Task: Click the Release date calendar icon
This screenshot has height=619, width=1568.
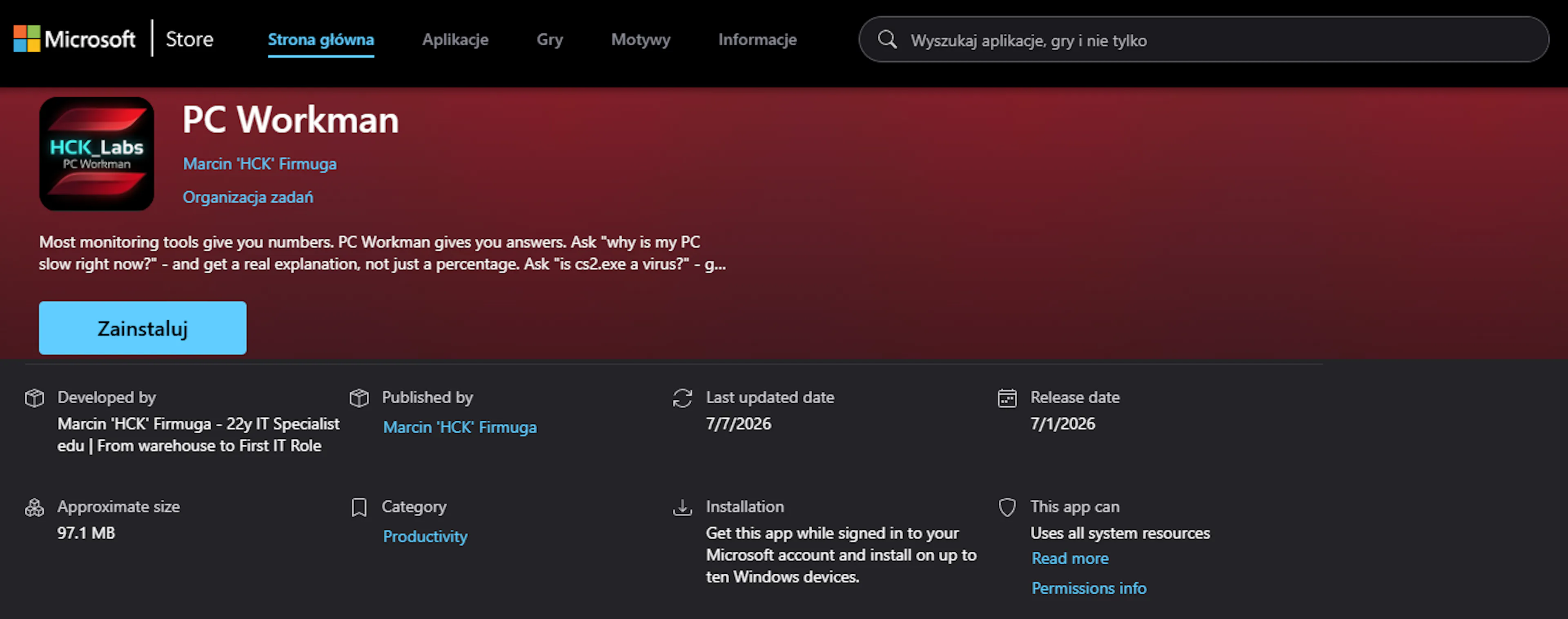Action: [x=1007, y=398]
